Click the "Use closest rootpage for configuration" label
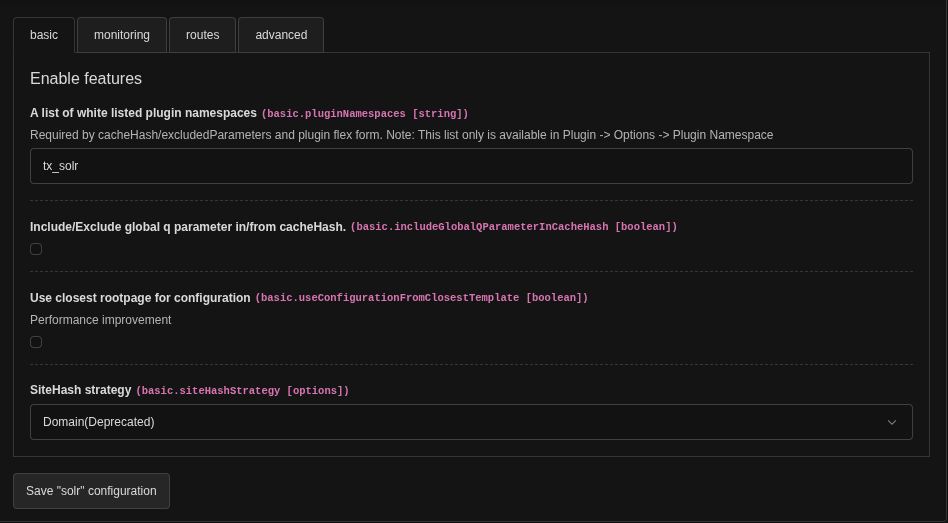Viewport: 948px width, 523px height. (140, 298)
